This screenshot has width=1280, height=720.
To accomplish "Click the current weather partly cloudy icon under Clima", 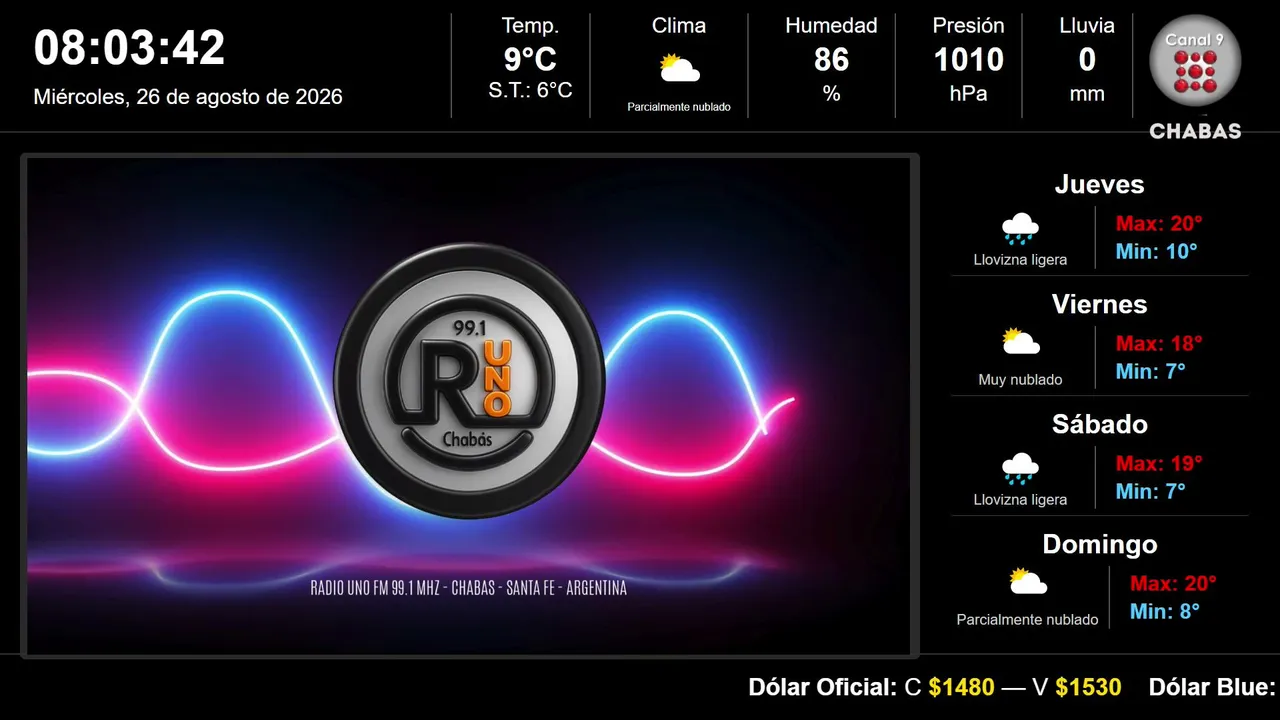I will point(679,69).
